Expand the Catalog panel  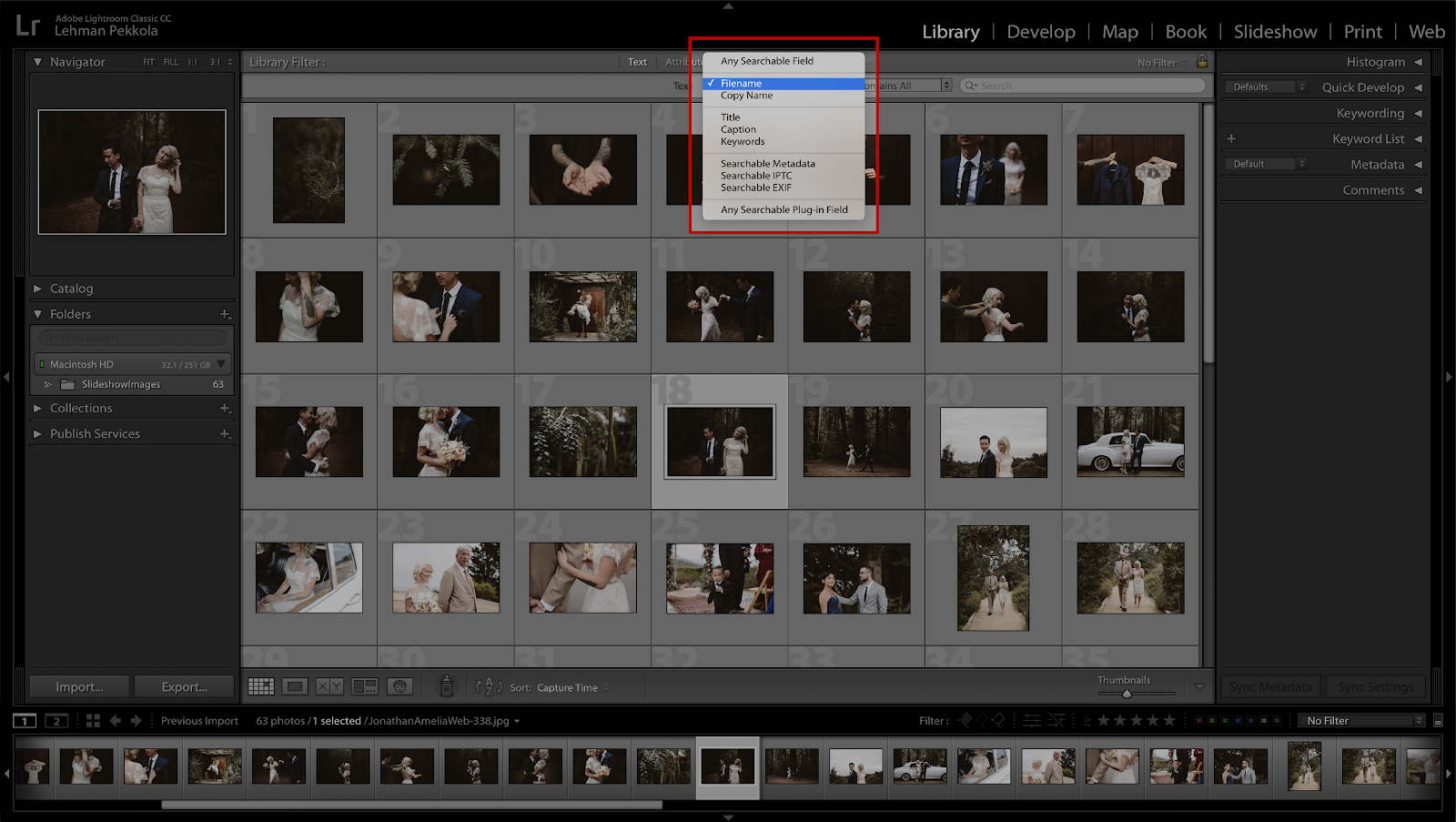tap(71, 289)
